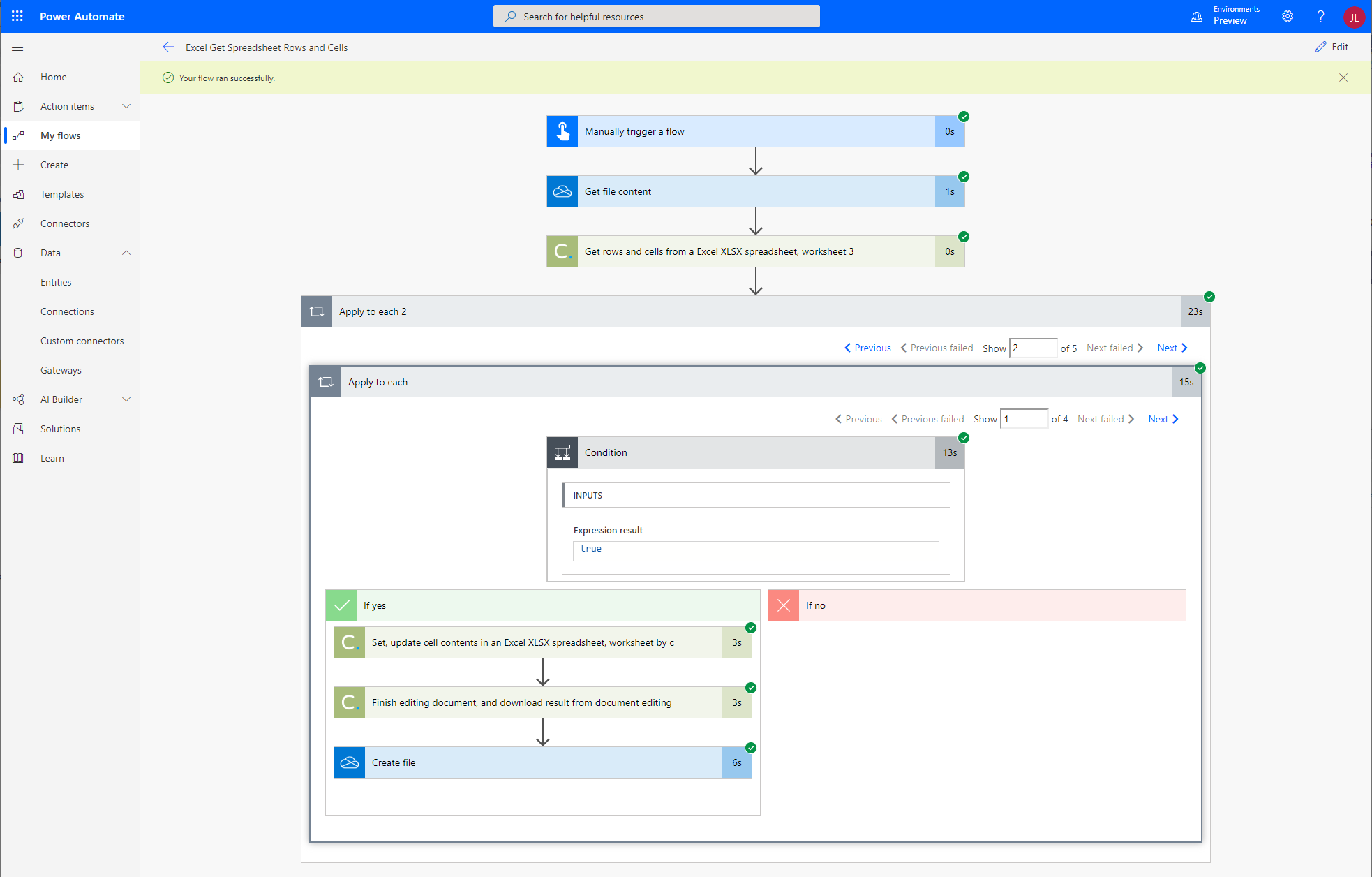Click the Condition action icon

(x=562, y=452)
